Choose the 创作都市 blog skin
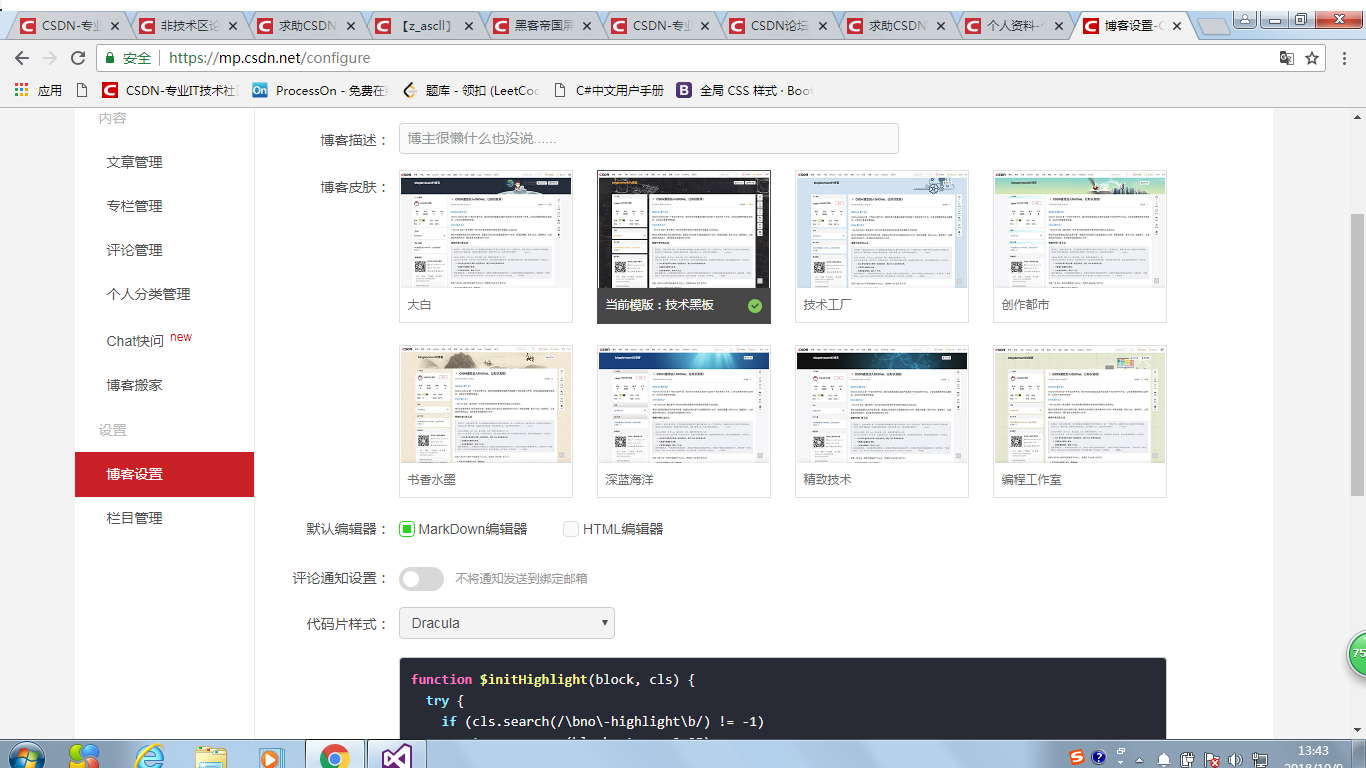The image size is (1366, 768). [1080, 246]
